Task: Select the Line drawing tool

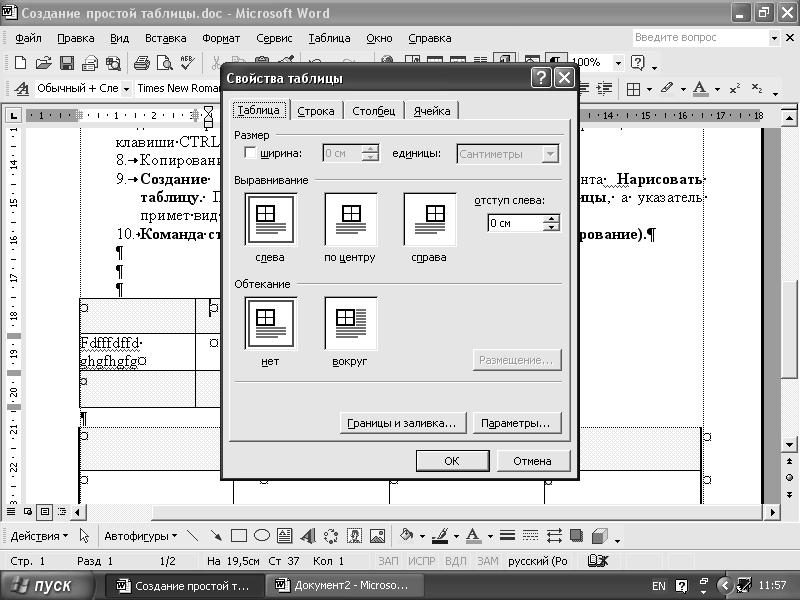Action: point(192,536)
